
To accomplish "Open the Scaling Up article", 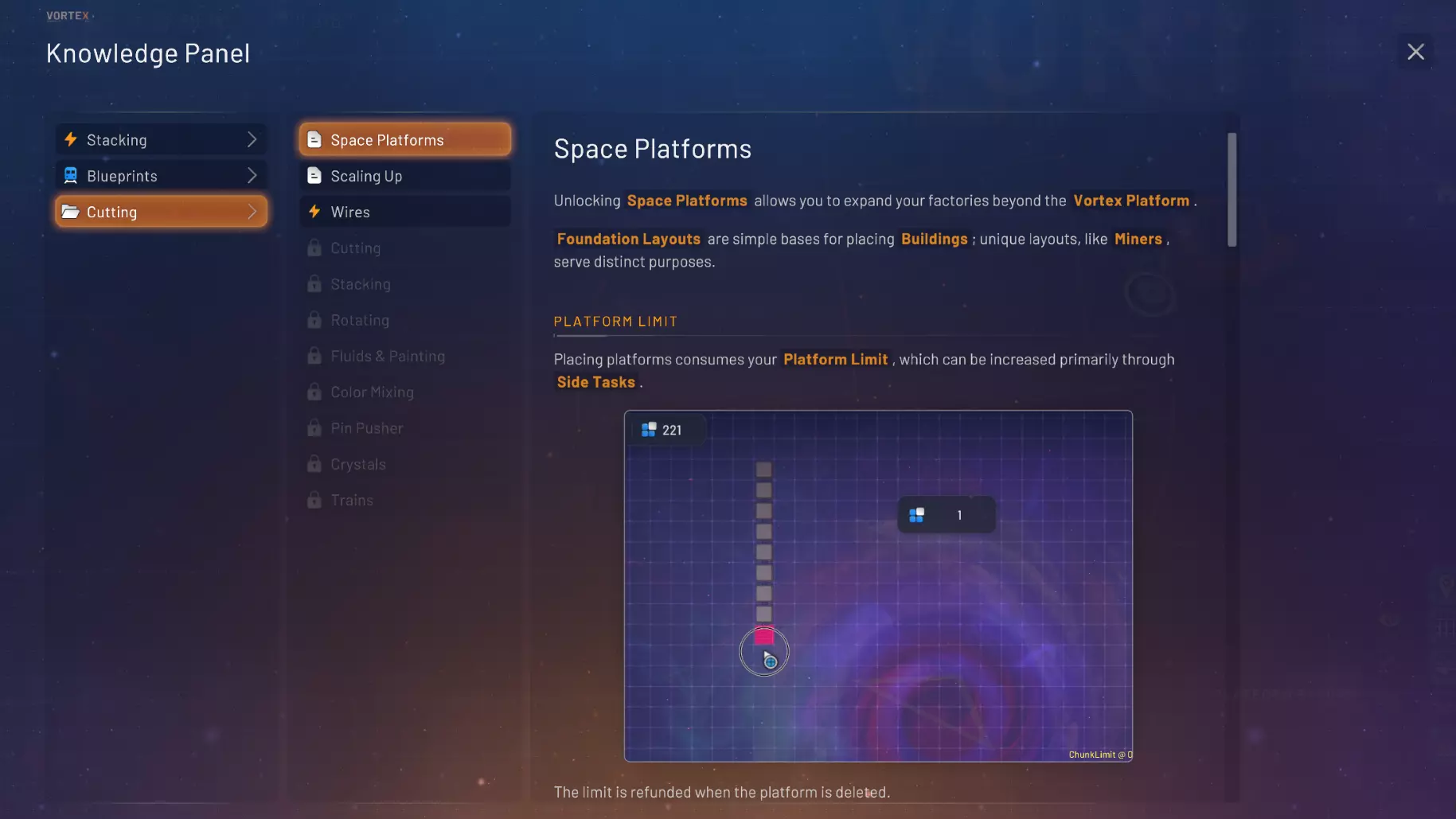I will click(405, 175).
